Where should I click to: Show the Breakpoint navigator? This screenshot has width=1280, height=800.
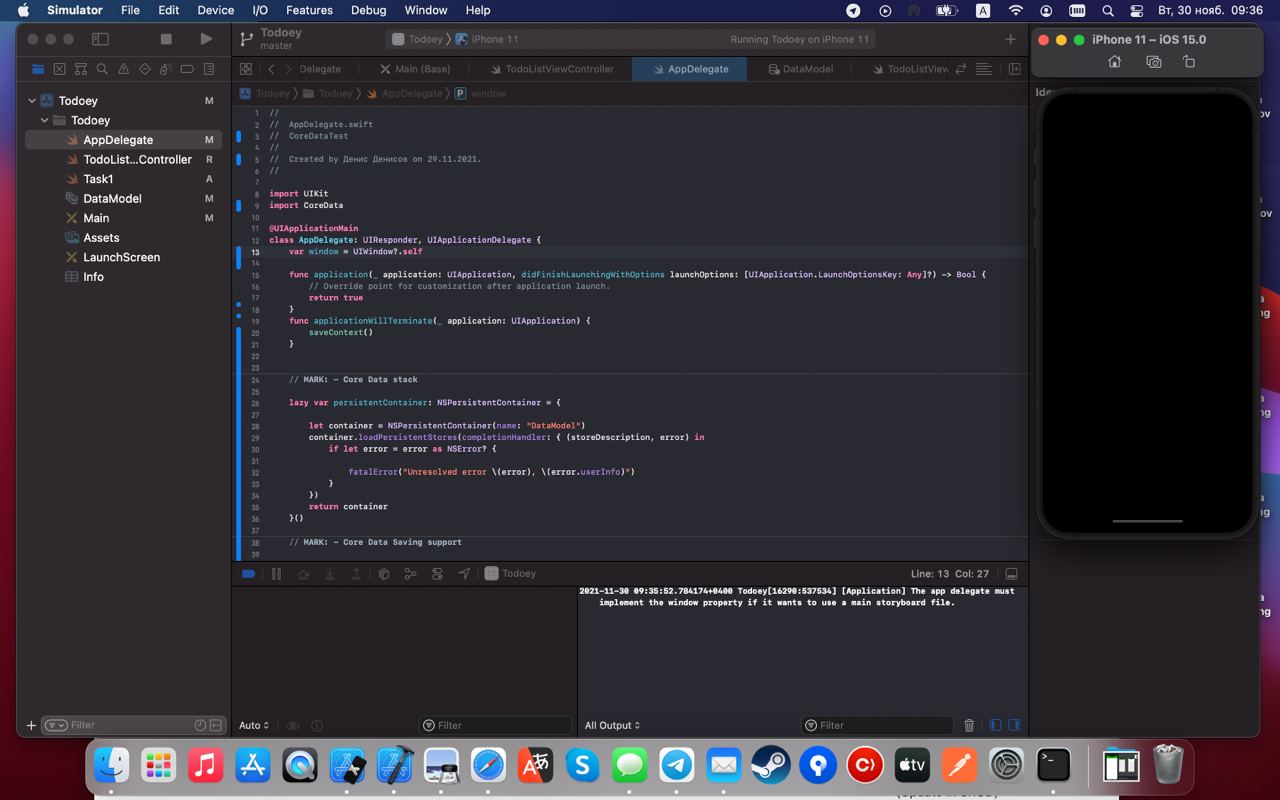[x=187, y=69]
